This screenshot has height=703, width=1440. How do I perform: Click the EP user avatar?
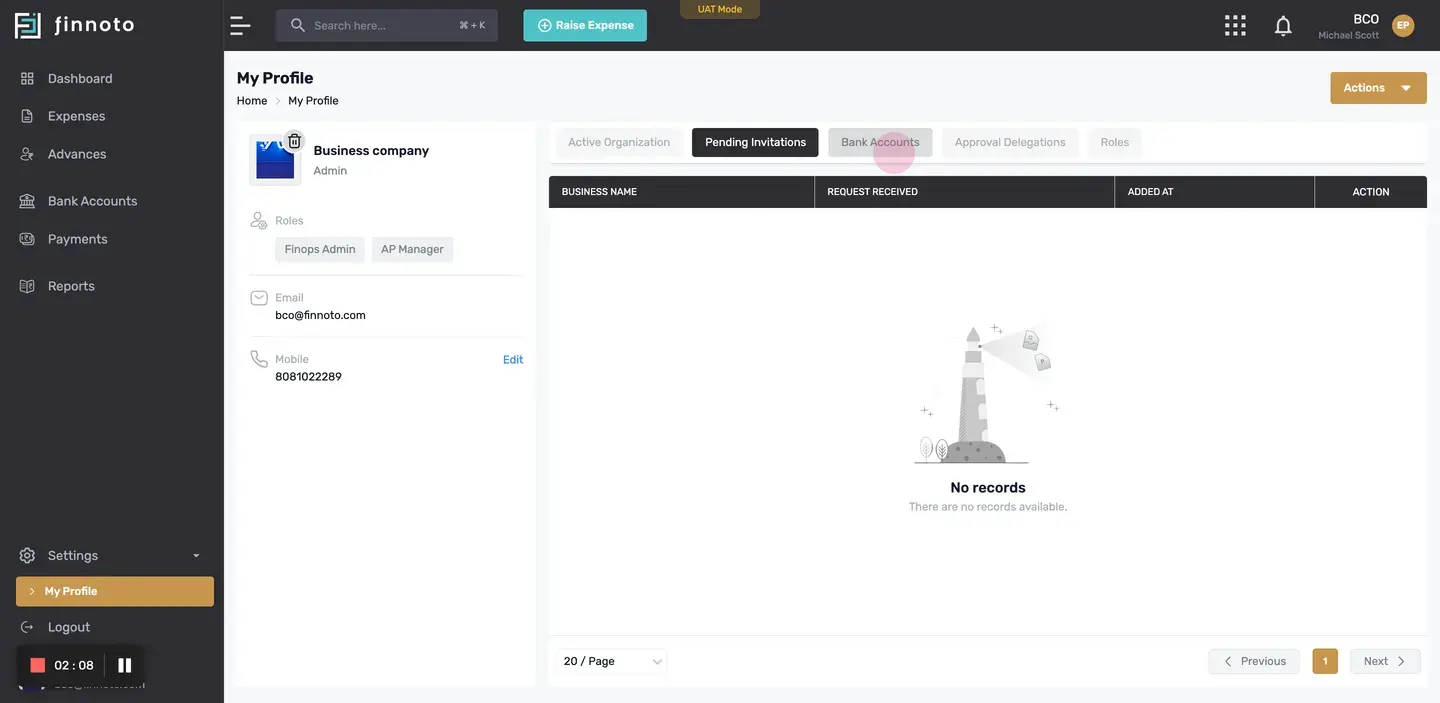[1403, 25]
